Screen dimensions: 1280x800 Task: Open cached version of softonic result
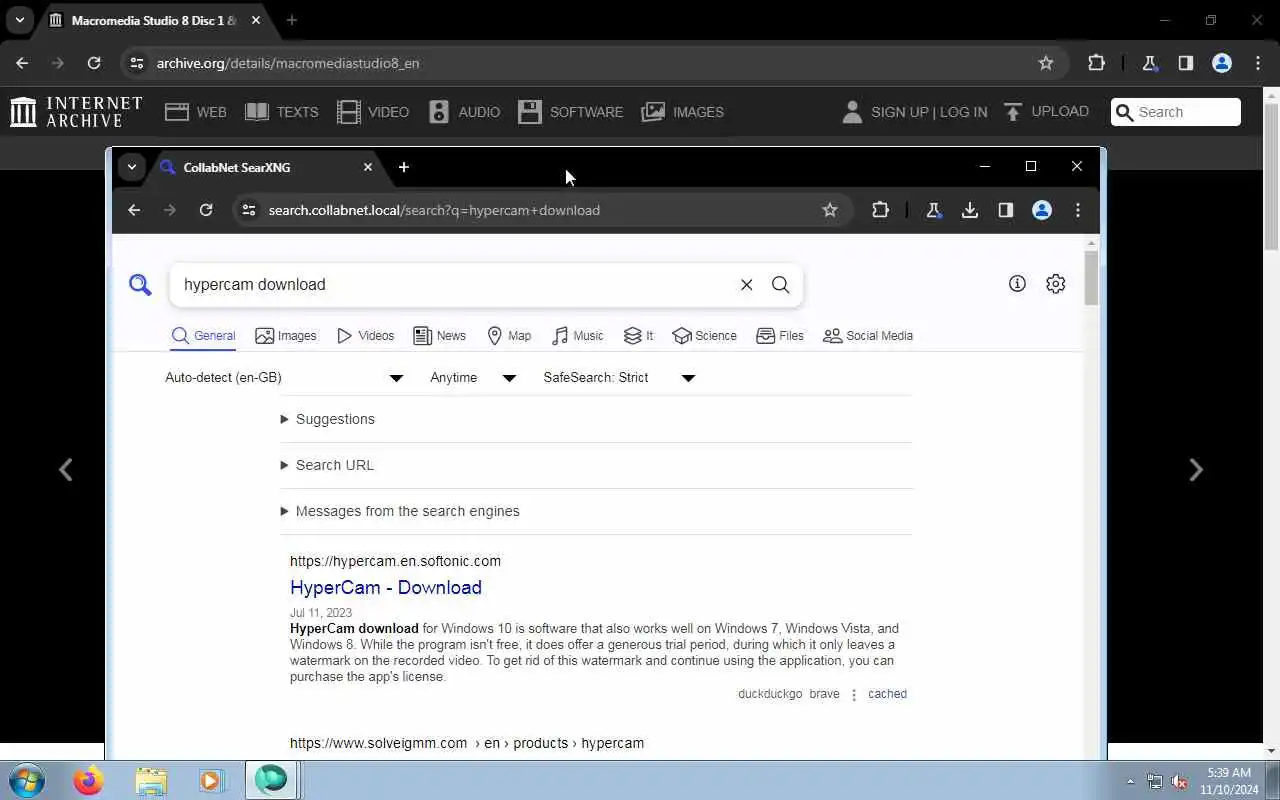coord(887,694)
